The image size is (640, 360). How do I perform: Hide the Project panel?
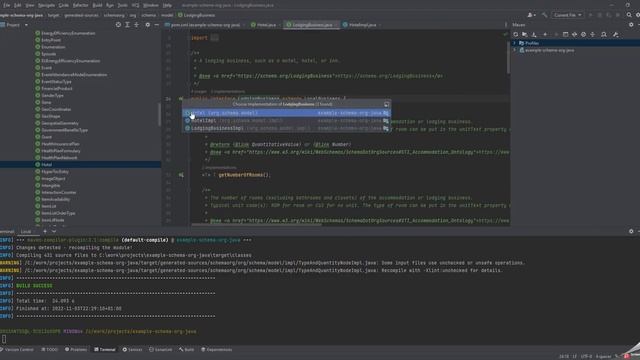pyautogui.click(x=156, y=25)
